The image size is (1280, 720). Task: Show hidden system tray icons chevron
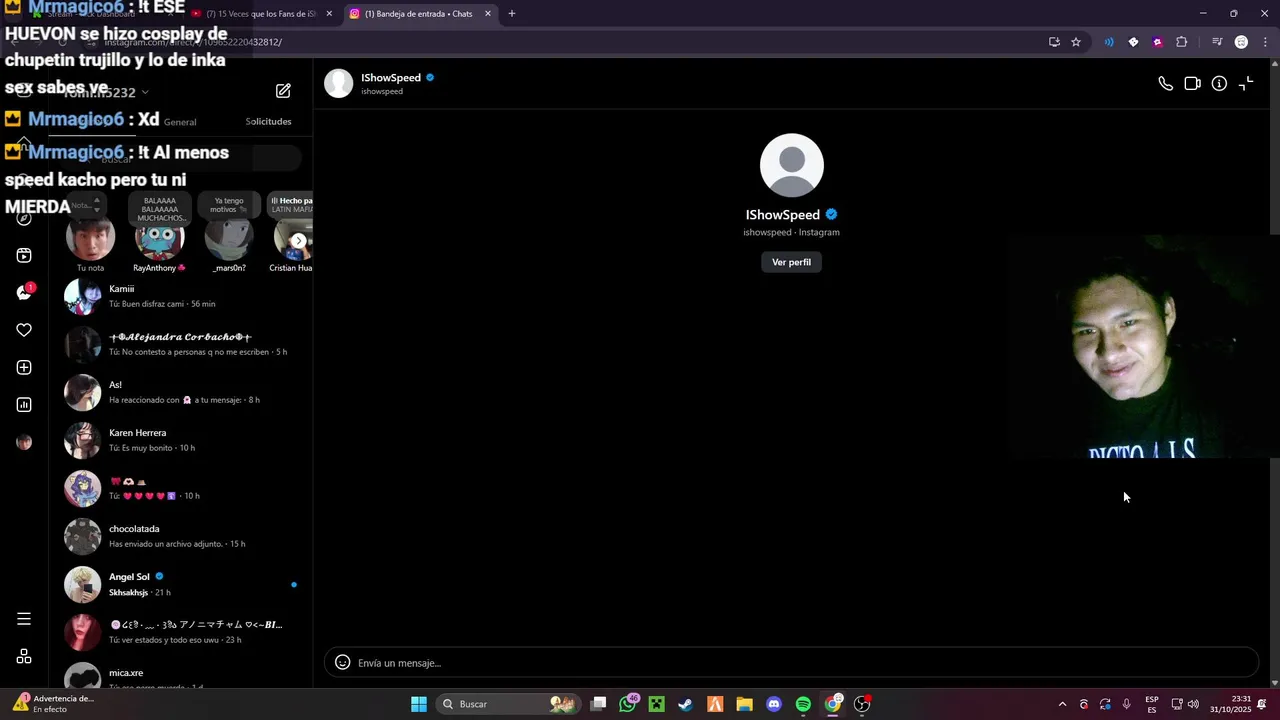[1062, 704]
